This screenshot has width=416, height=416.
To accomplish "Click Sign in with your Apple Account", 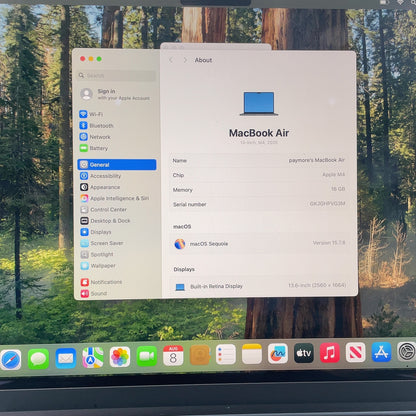I will coord(115,94).
